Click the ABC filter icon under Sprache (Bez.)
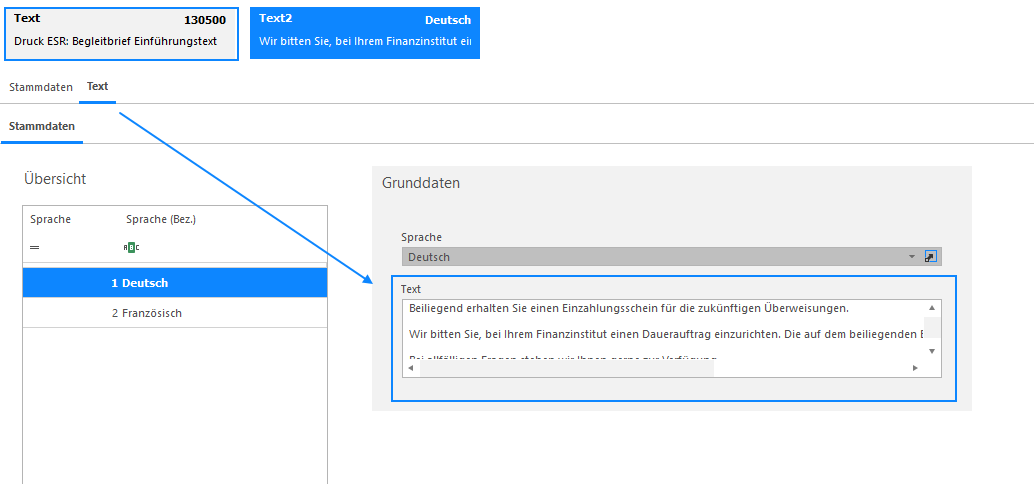Viewport: 1034px width, 484px height. tap(131, 247)
